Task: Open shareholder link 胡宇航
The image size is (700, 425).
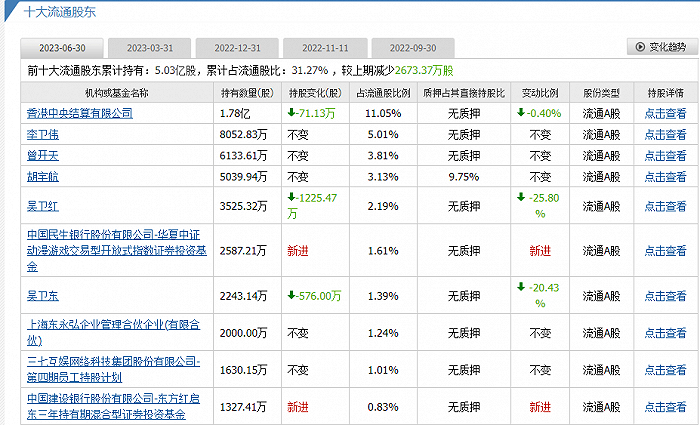Action: (43, 177)
